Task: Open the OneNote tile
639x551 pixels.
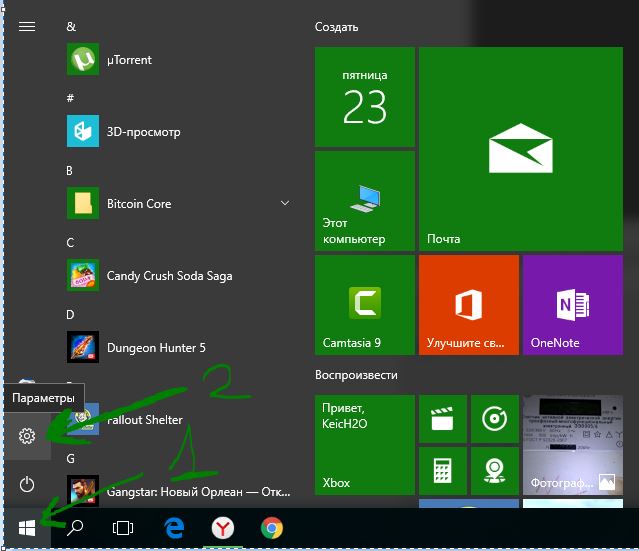Action: (x=573, y=305)
